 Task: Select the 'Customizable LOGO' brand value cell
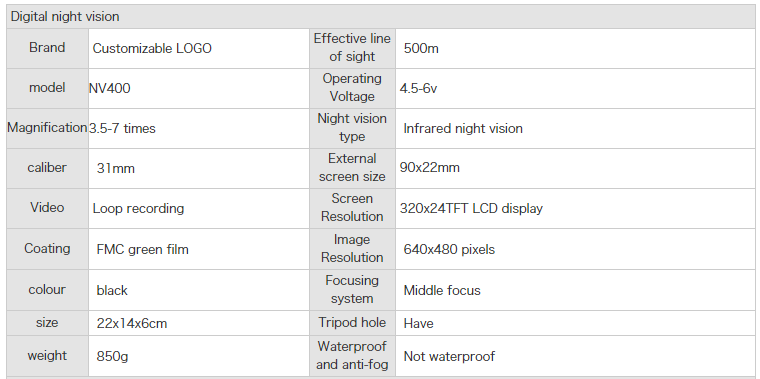point(199,48)
